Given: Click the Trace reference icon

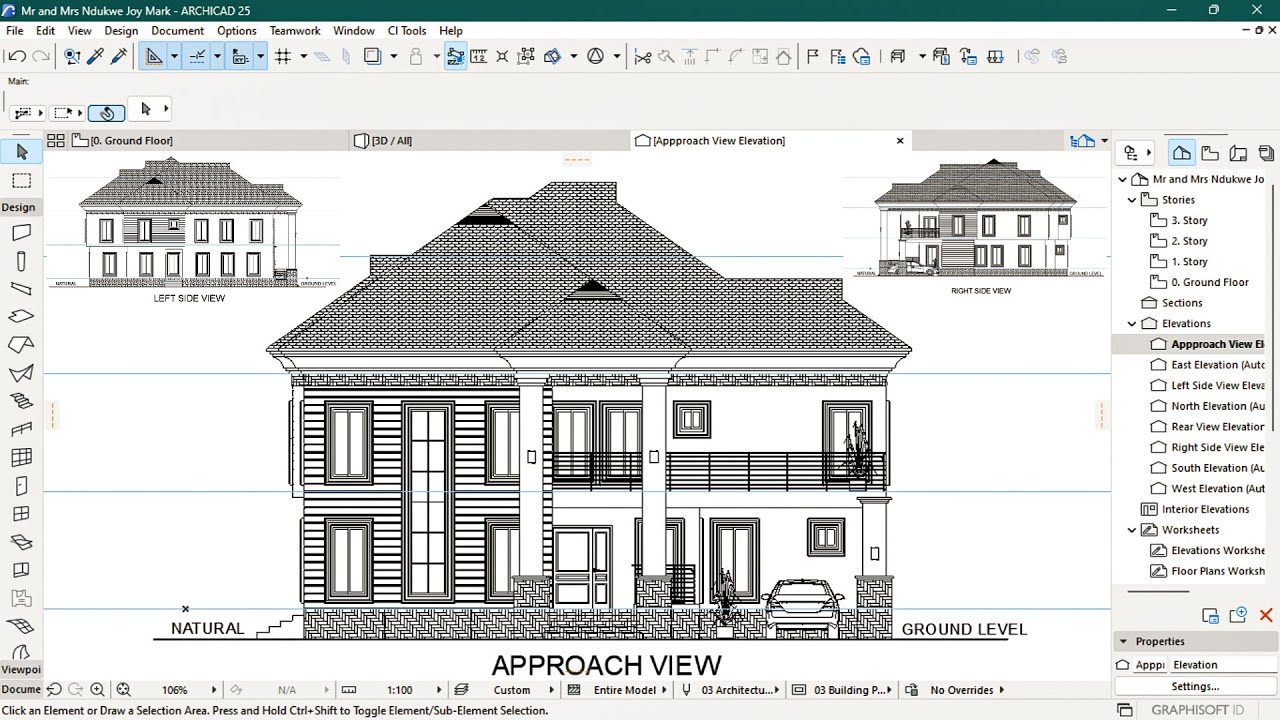Looking at the screenshot, I should (373, 57).
